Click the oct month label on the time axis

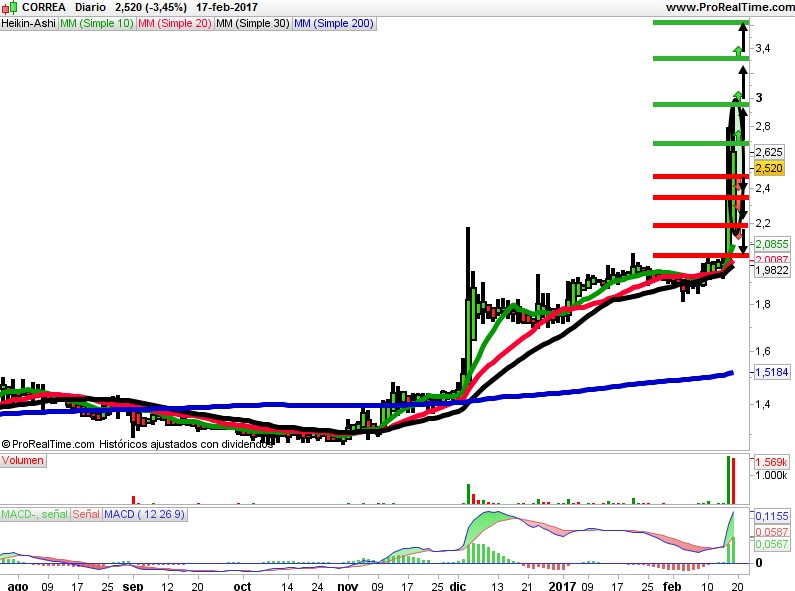point(242,586)
